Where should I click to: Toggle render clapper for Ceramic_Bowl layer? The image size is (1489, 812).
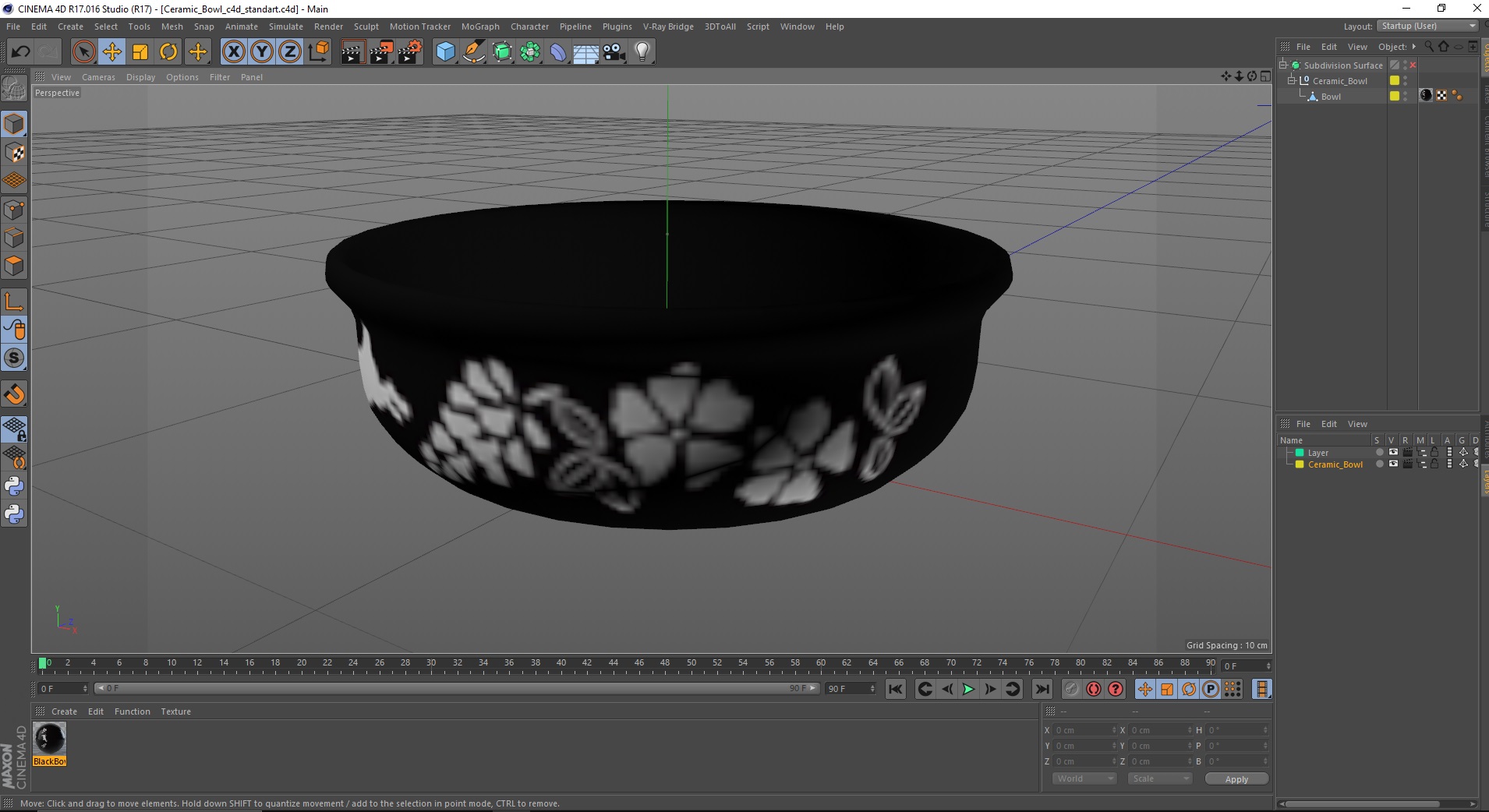(1407, 464)
